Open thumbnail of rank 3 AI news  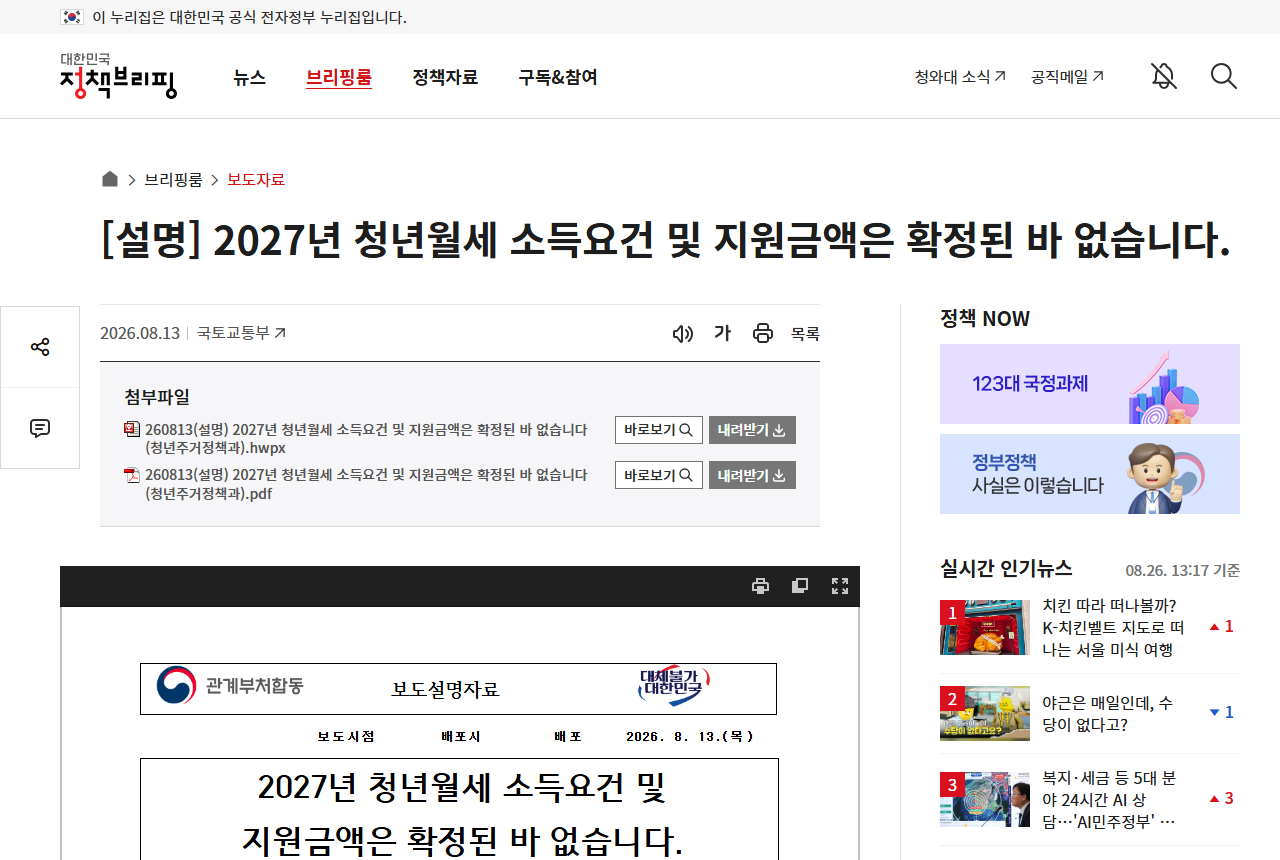click(985, 799)
